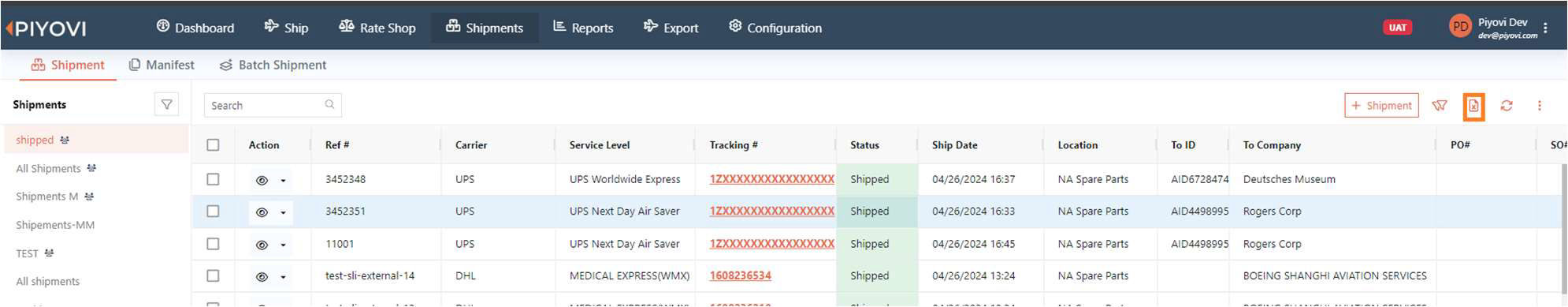
Task: Clear filters with the funnel-slash icon
Action: 1440,106
